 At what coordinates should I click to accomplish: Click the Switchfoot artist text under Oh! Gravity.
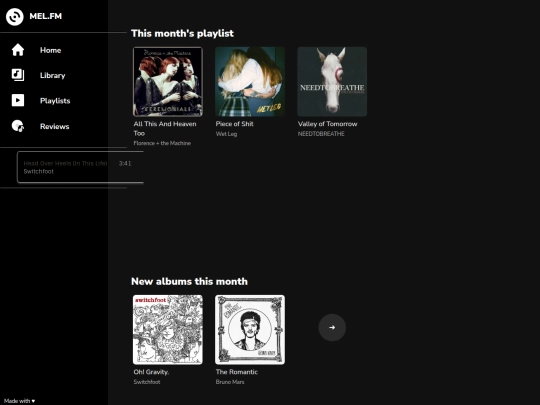pyautogui.click(x=147, y=382)
